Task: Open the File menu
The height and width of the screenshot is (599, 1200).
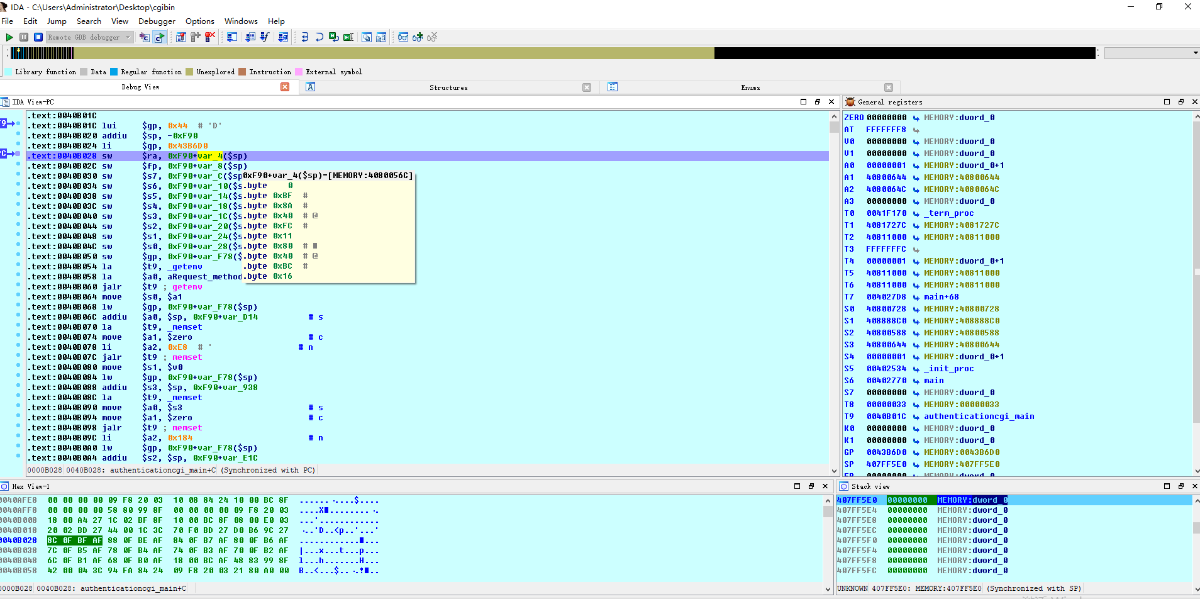Action: coord(8,21)
